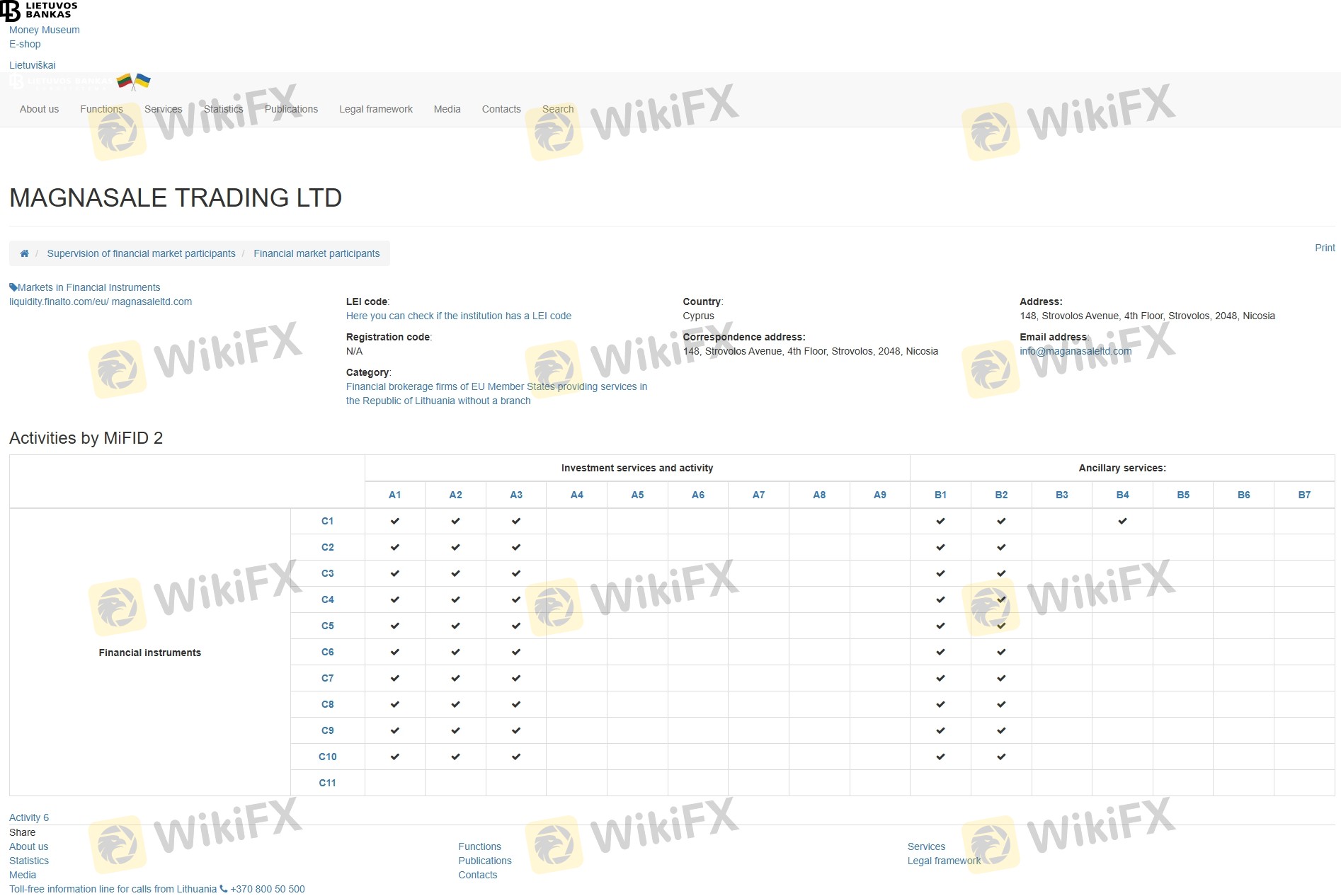Open Financial market participants breadcrumb
This screenshot has height=896, width=1341.
(x=316, y=253)
